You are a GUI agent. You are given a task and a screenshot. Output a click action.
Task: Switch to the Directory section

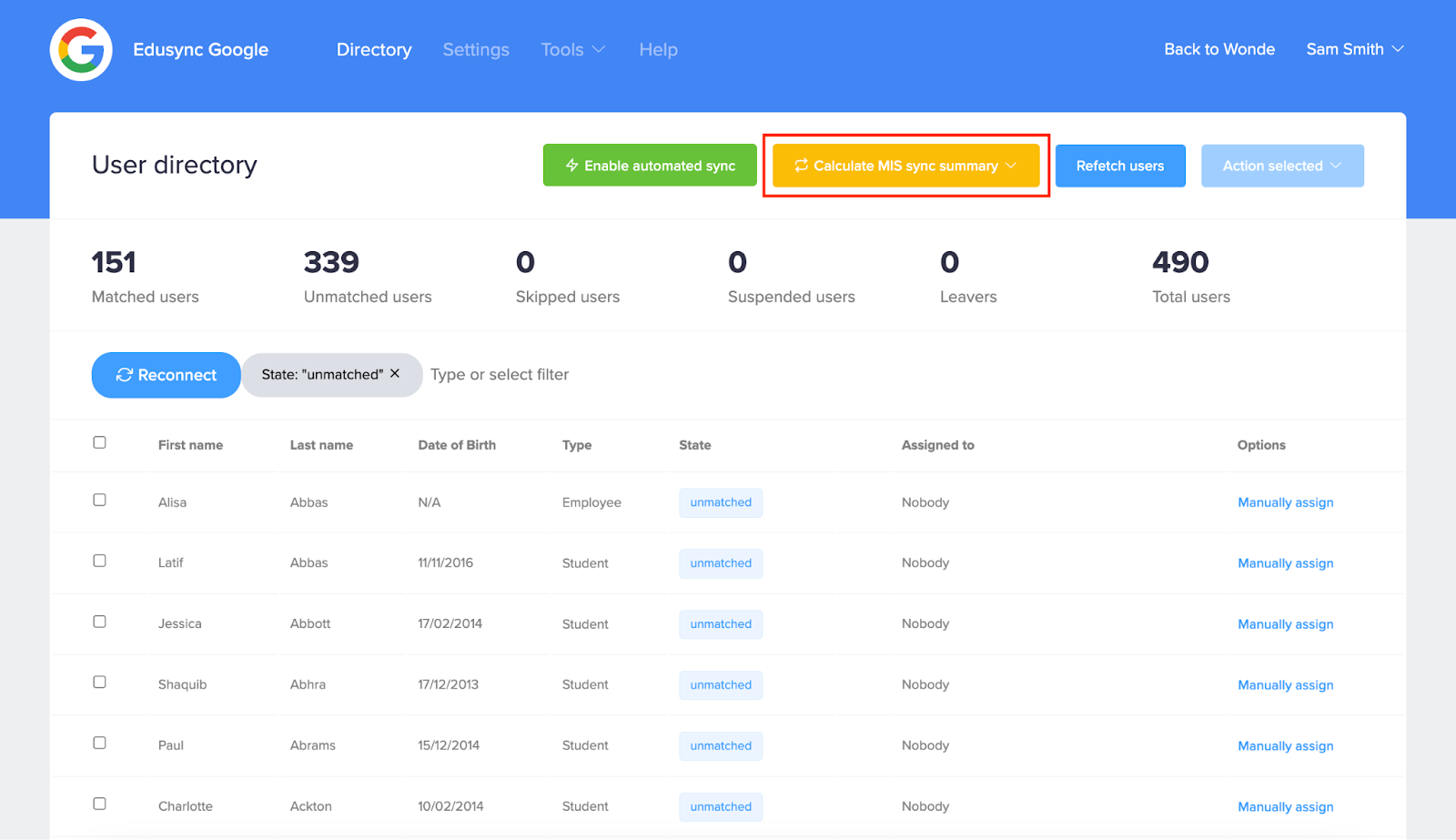(x=374, y=49)
